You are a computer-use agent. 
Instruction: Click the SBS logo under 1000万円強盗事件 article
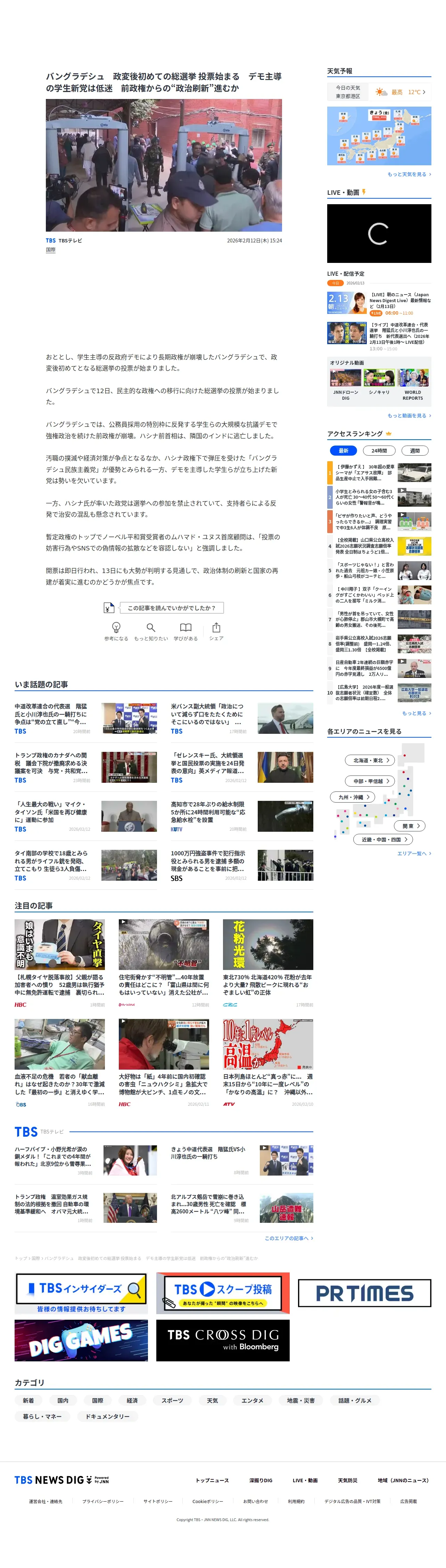pyautogui.click(x=176, y=878)
